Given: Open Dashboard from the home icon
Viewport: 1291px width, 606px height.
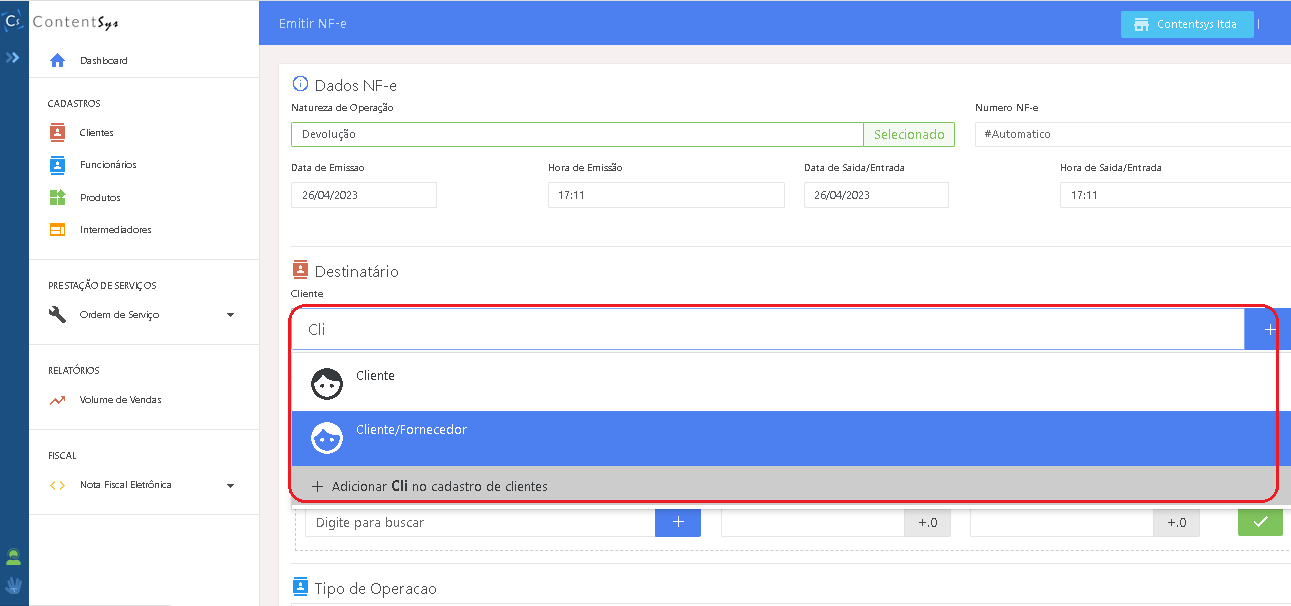Looking at the screenshot, I should point(58,60).
